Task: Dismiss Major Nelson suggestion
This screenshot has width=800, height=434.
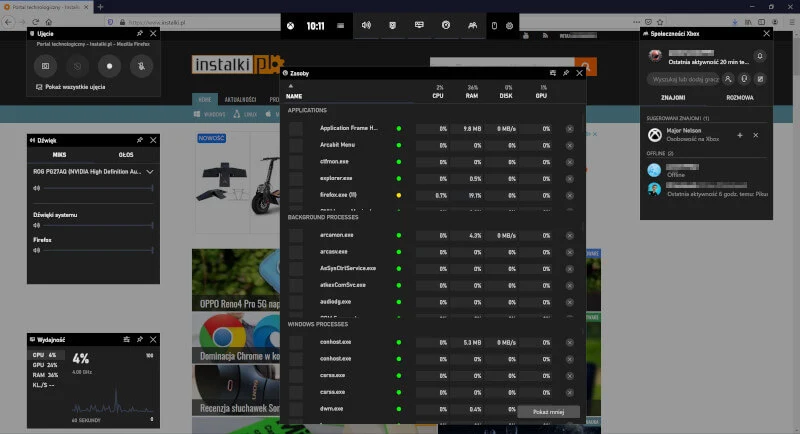Action: point(756,136)
